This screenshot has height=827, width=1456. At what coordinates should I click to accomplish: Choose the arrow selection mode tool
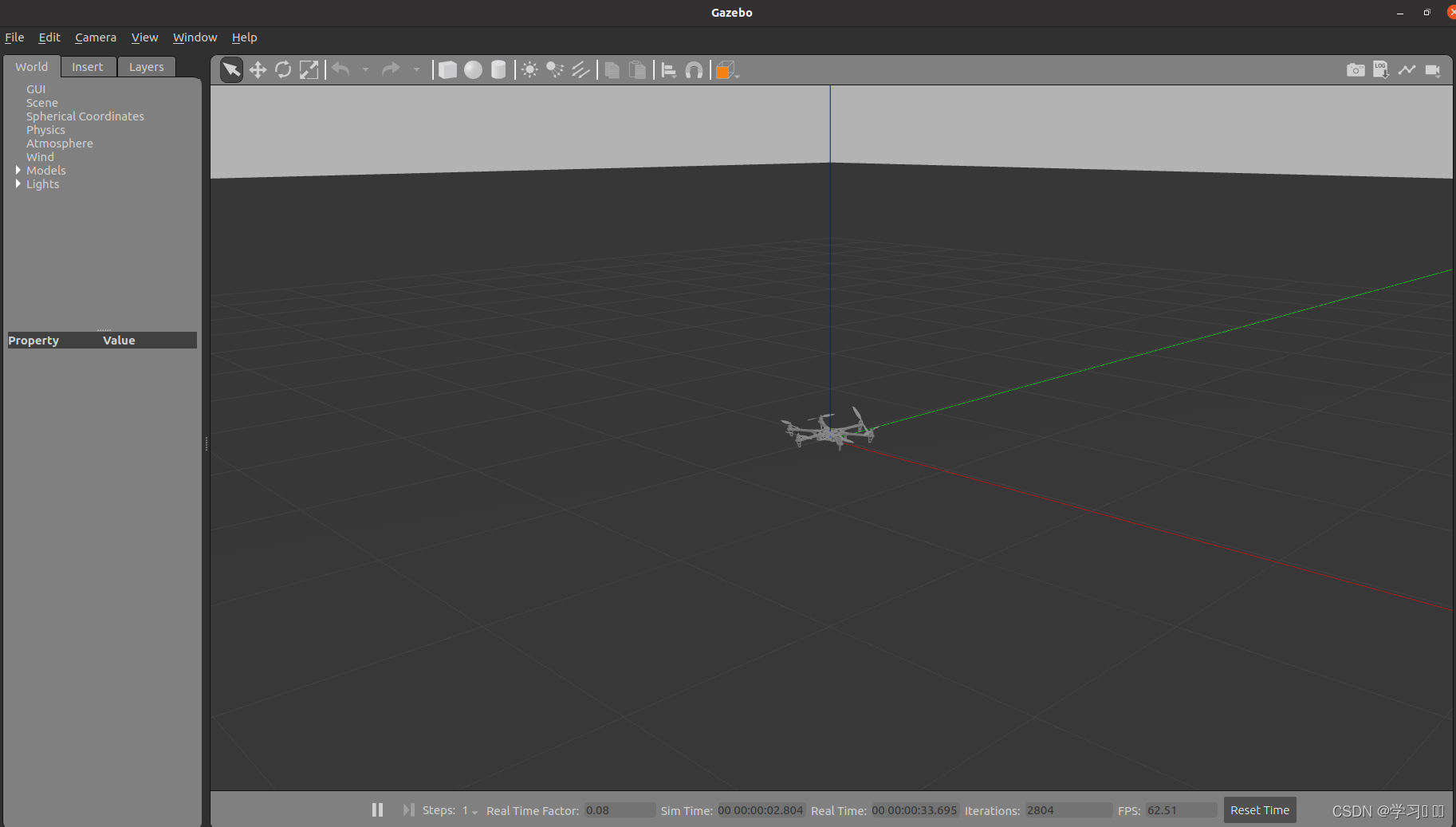(231, 70)
